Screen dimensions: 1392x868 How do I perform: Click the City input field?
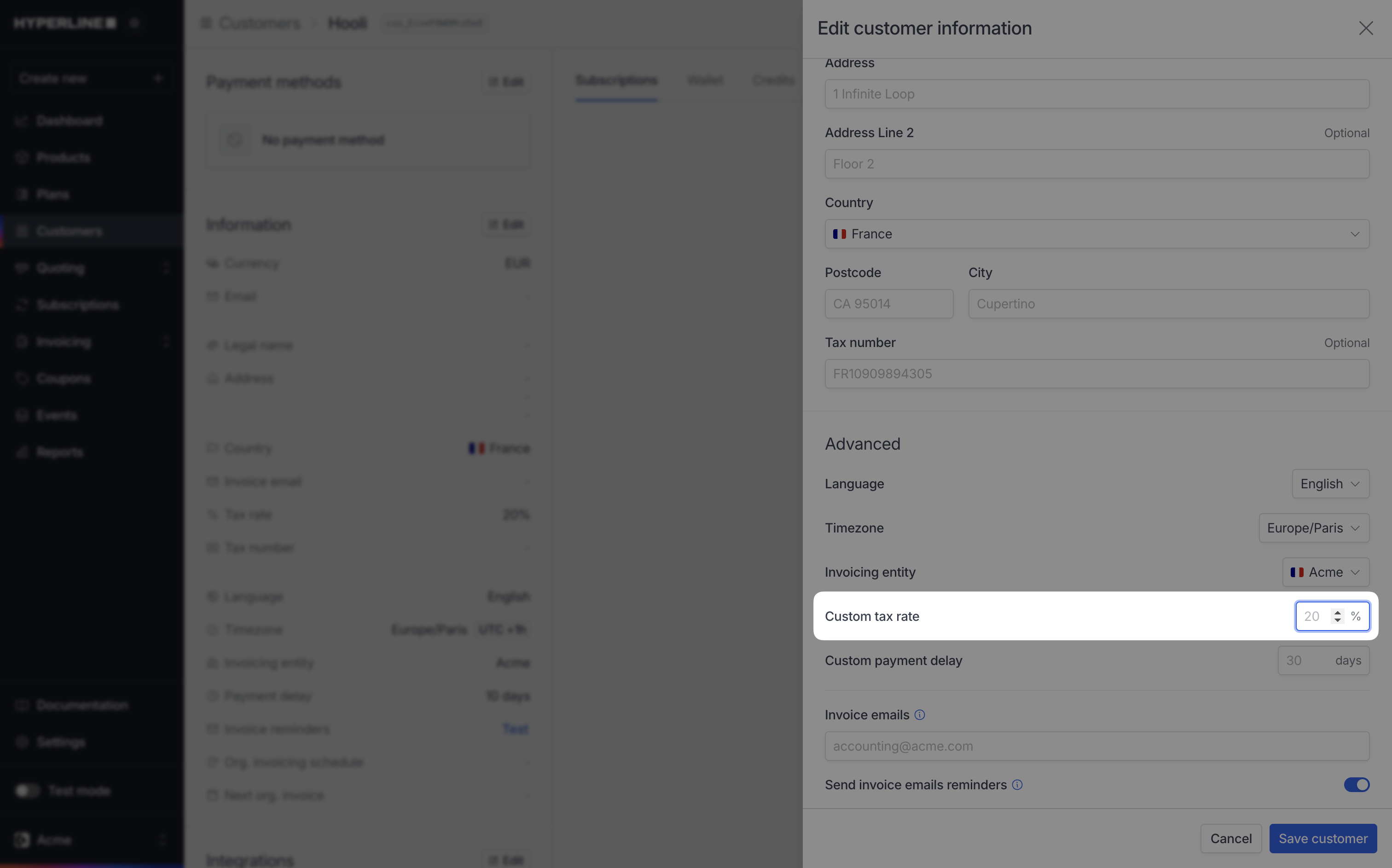coord(1168,304)
